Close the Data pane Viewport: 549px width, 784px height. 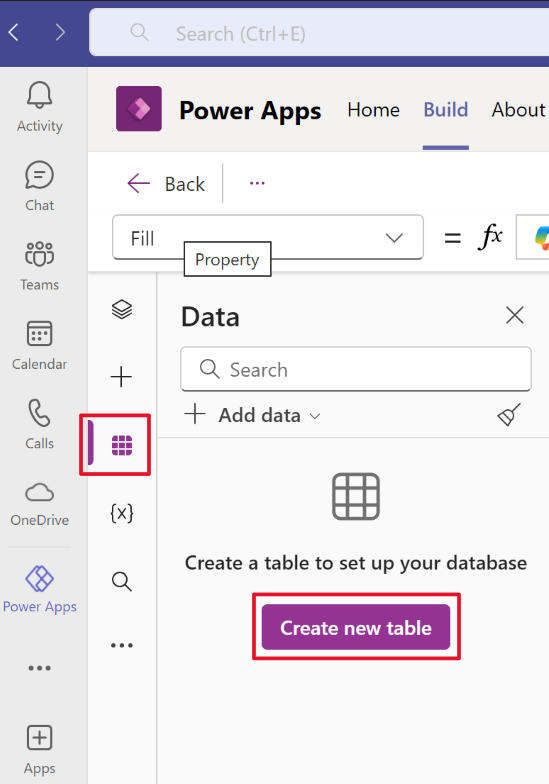pyautogui.click(x=514, y=316)
